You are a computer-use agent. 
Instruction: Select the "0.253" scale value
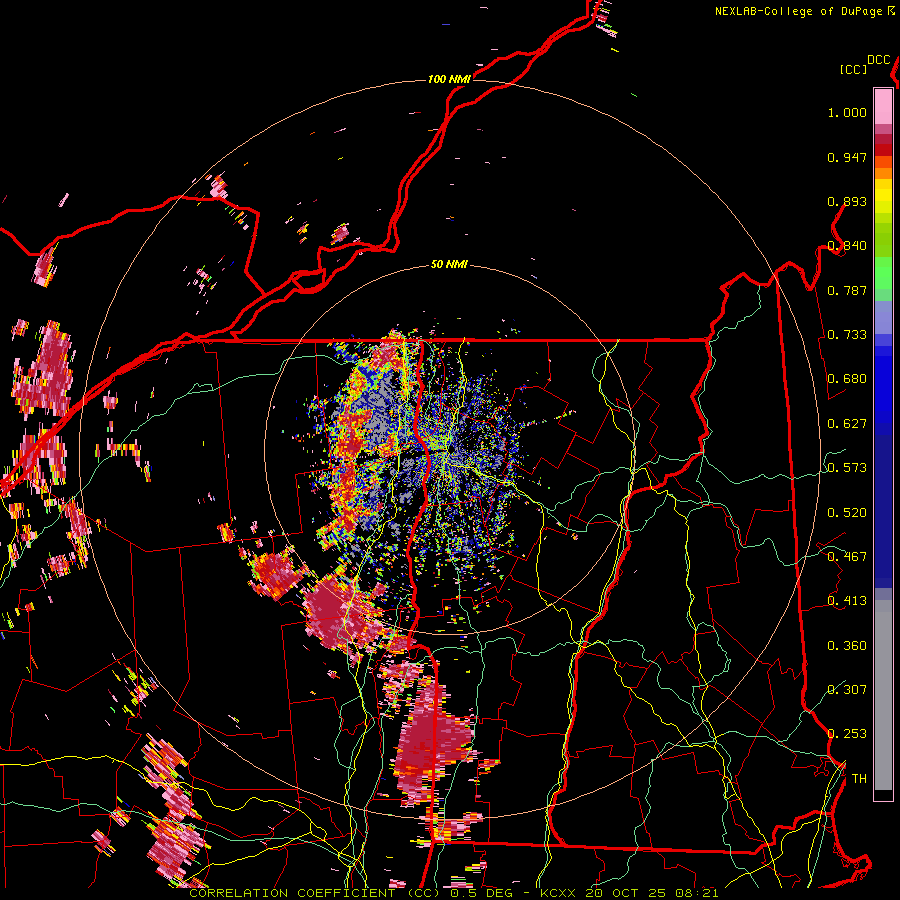point(847,734)
